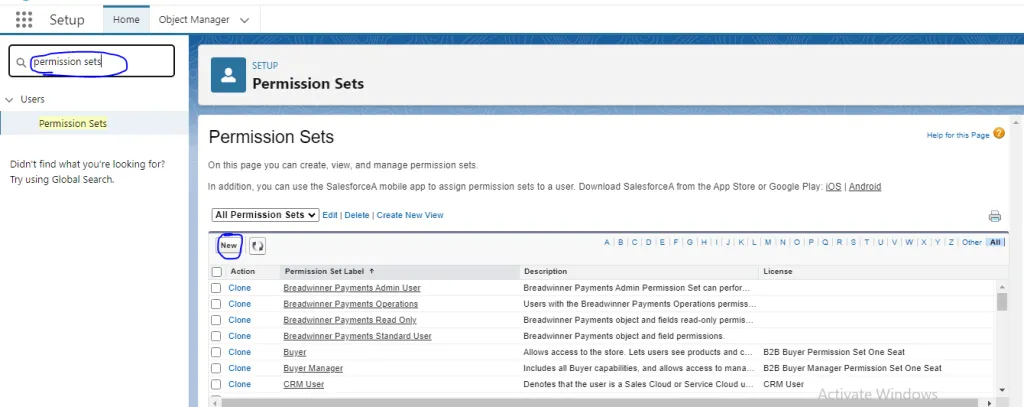Tick the checkbox for the Buyer row

coord(216,352)
